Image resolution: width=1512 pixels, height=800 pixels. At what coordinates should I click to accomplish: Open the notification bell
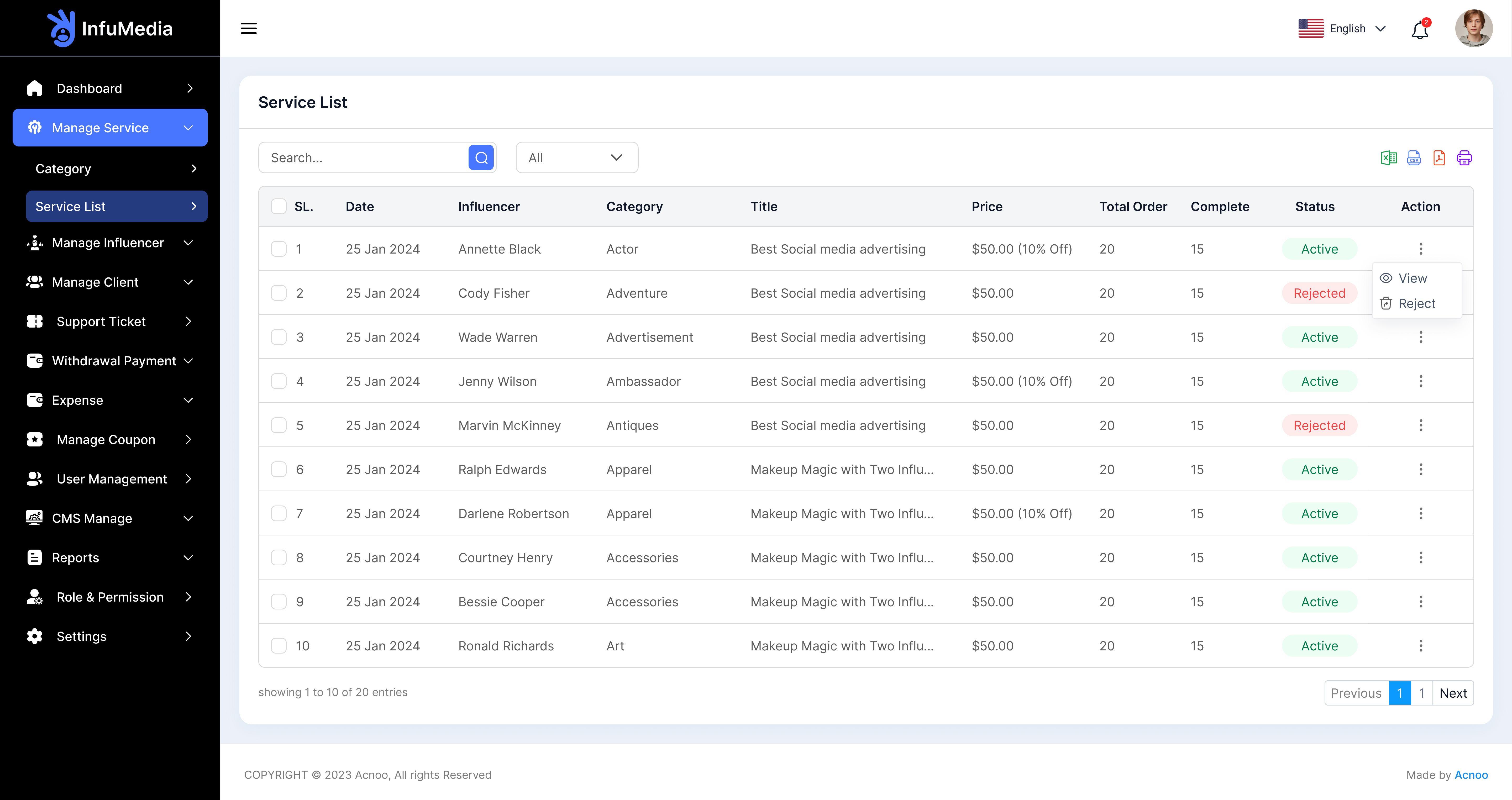click(x=1420, y=29)
